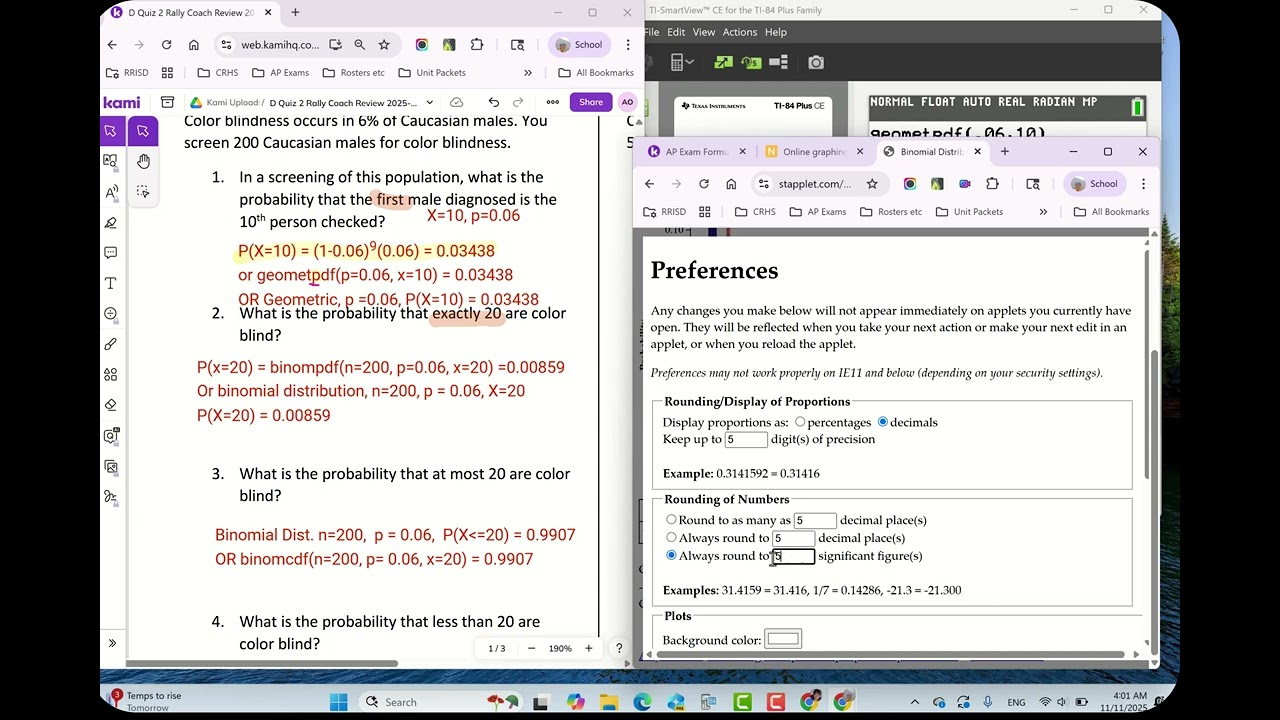Screen dimensions: 1280x720
Task: Open Windows Start button
Action: (338, 702)
